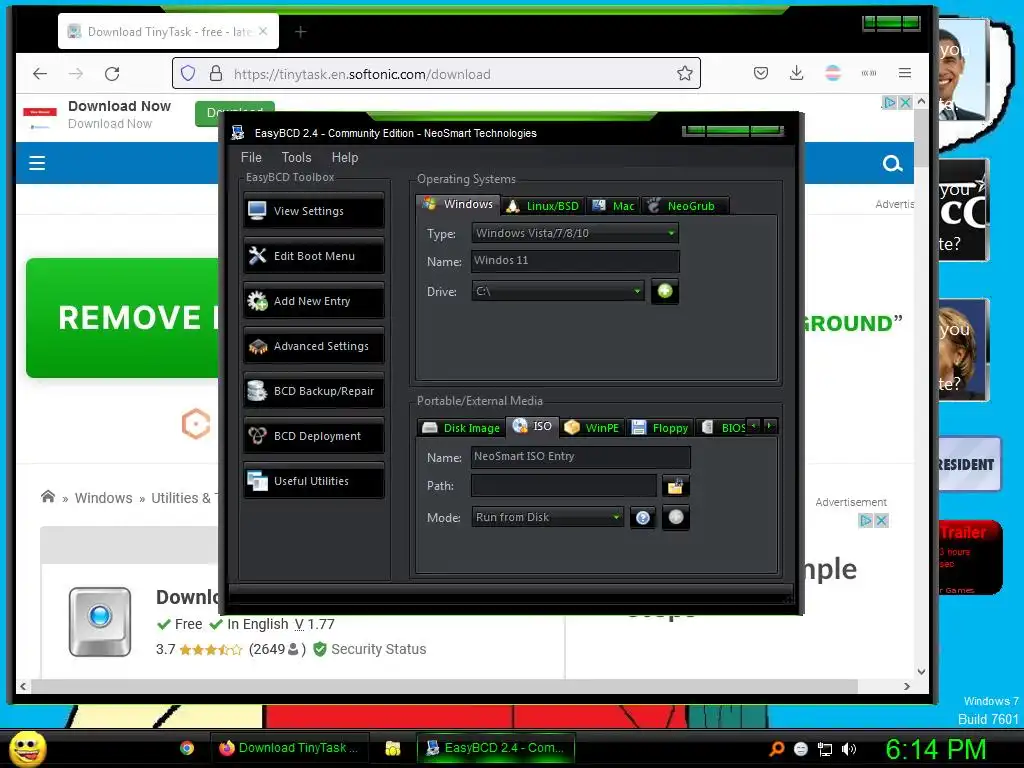Expand Drive dropdown showing C:\
Screen dimensions: 1024x768
558,291
